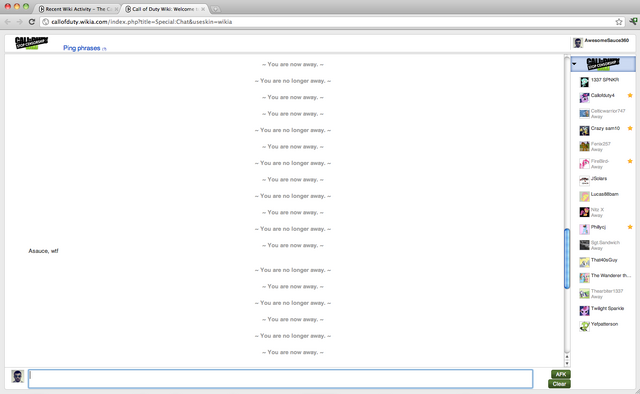Click Sgt.Sandwich's avatar

584,245
